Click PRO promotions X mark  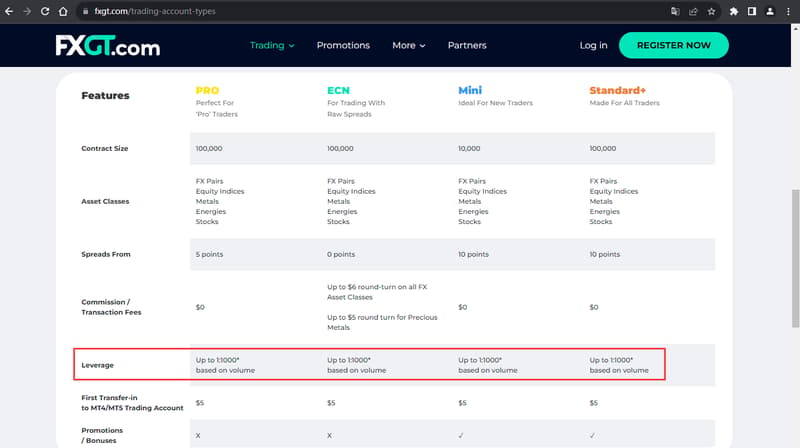[198, 435]
